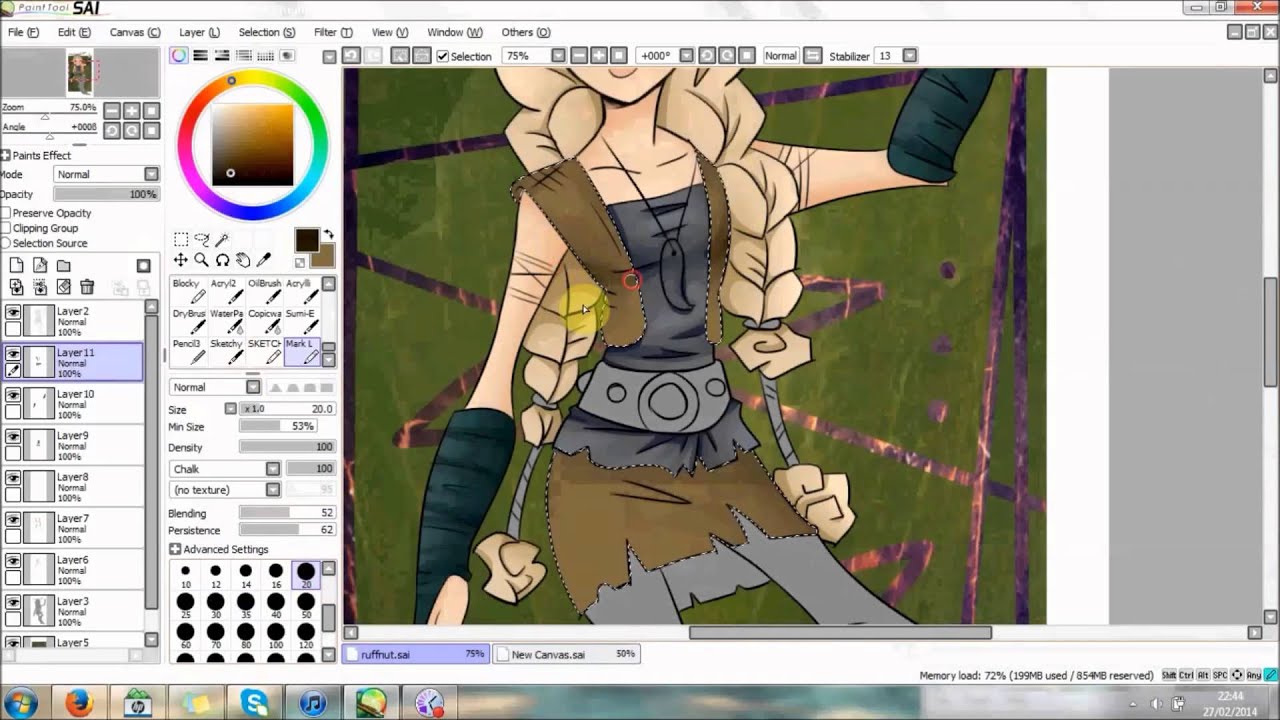Uncheck the Selection checkbox in toolbar
This screenshot has height=720, width=1280.
tap(443, 56)
